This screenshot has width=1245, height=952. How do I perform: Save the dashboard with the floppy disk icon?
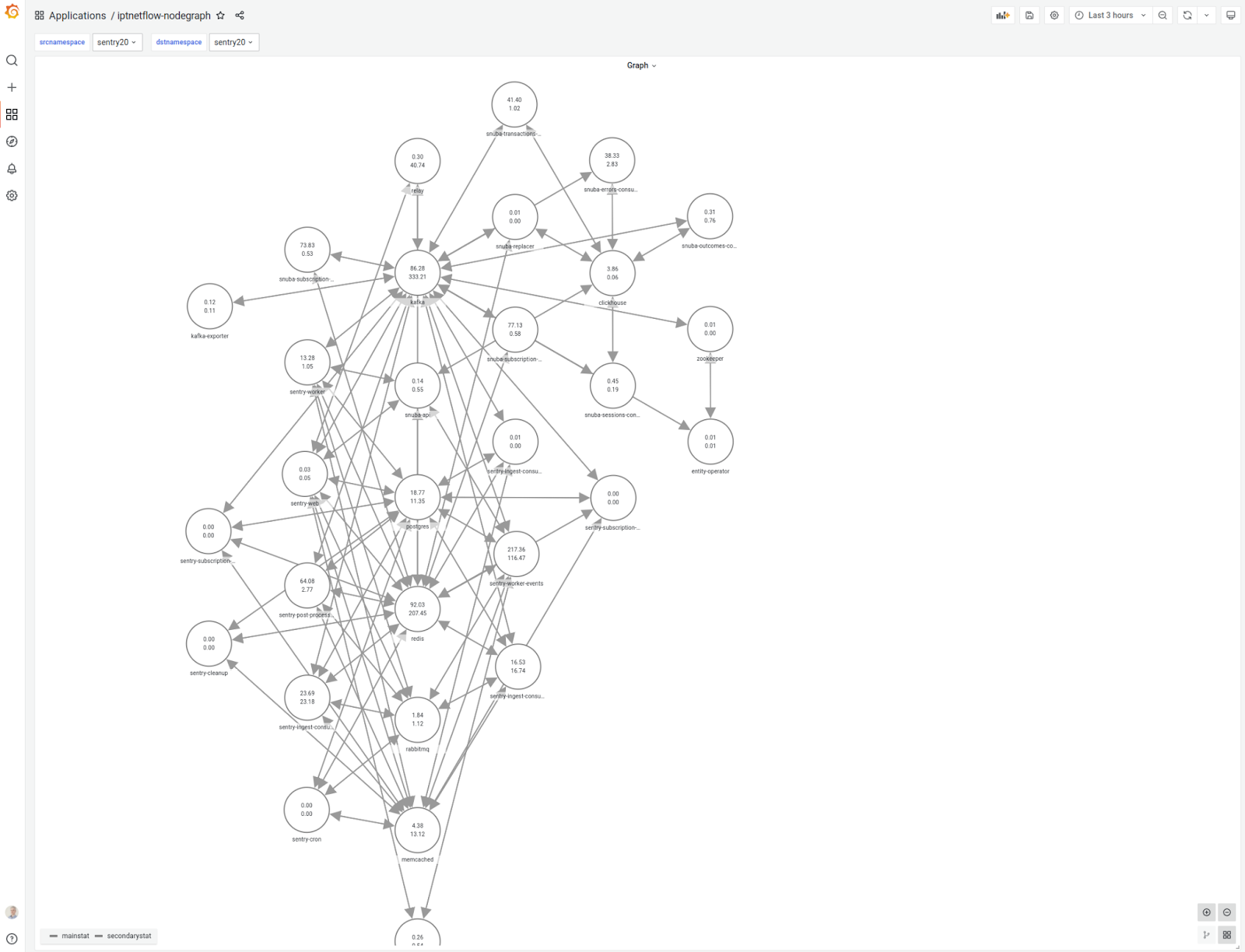(x=1029, y=16)
